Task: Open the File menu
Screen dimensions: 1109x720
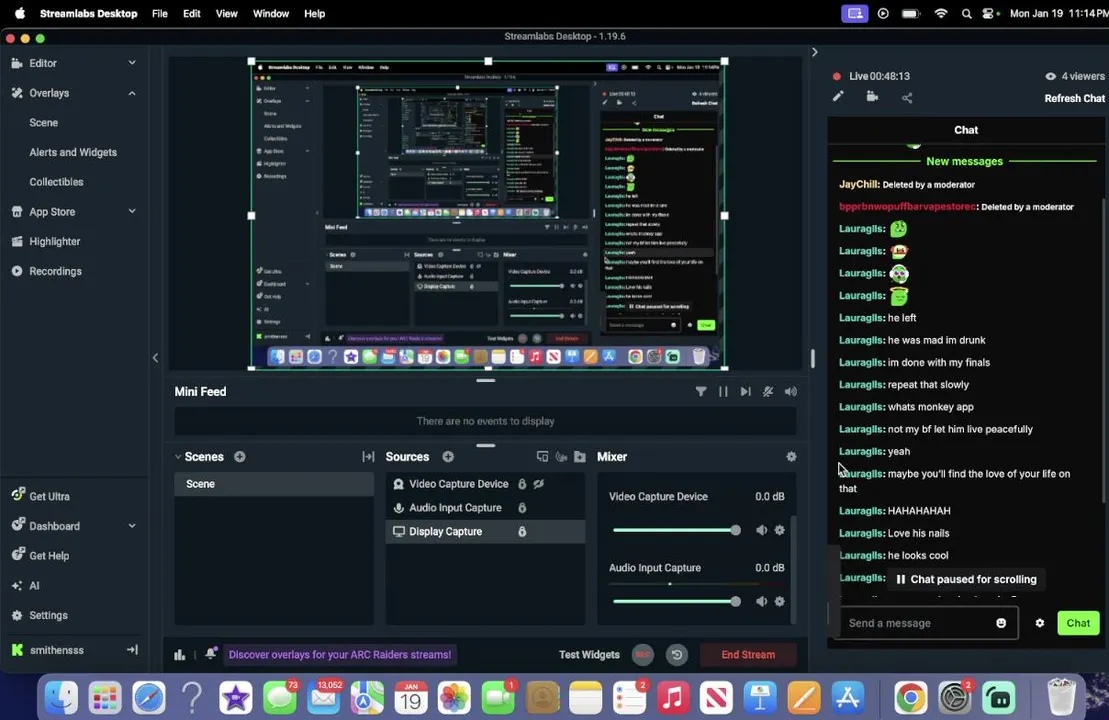Action: click(160, 13)
